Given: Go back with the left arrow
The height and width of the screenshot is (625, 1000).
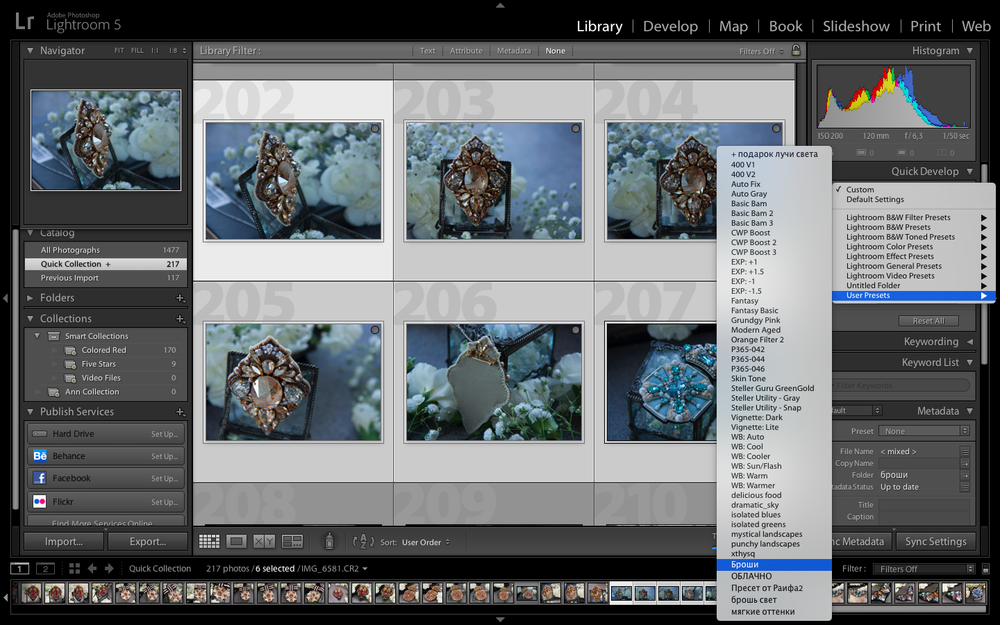Looking at the screenshot, I should coord(92,568).
